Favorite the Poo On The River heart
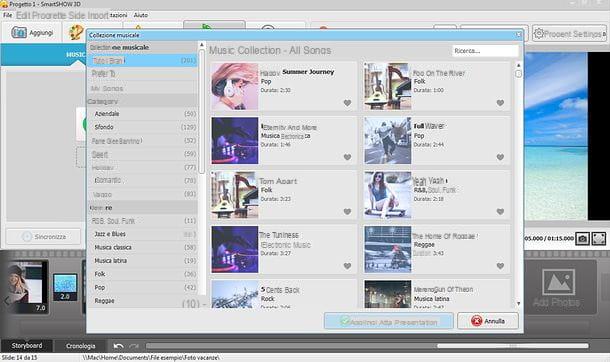 click(500, 103)
